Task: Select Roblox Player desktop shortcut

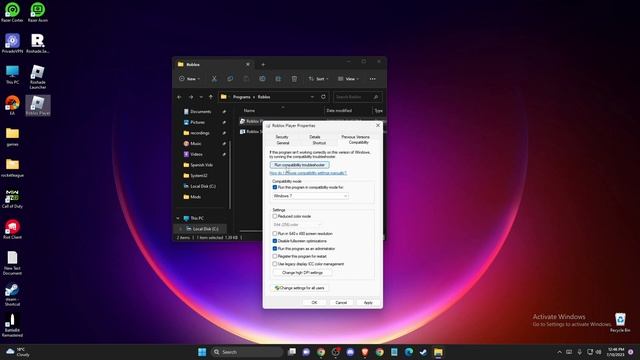Action: tap(38, 105)
